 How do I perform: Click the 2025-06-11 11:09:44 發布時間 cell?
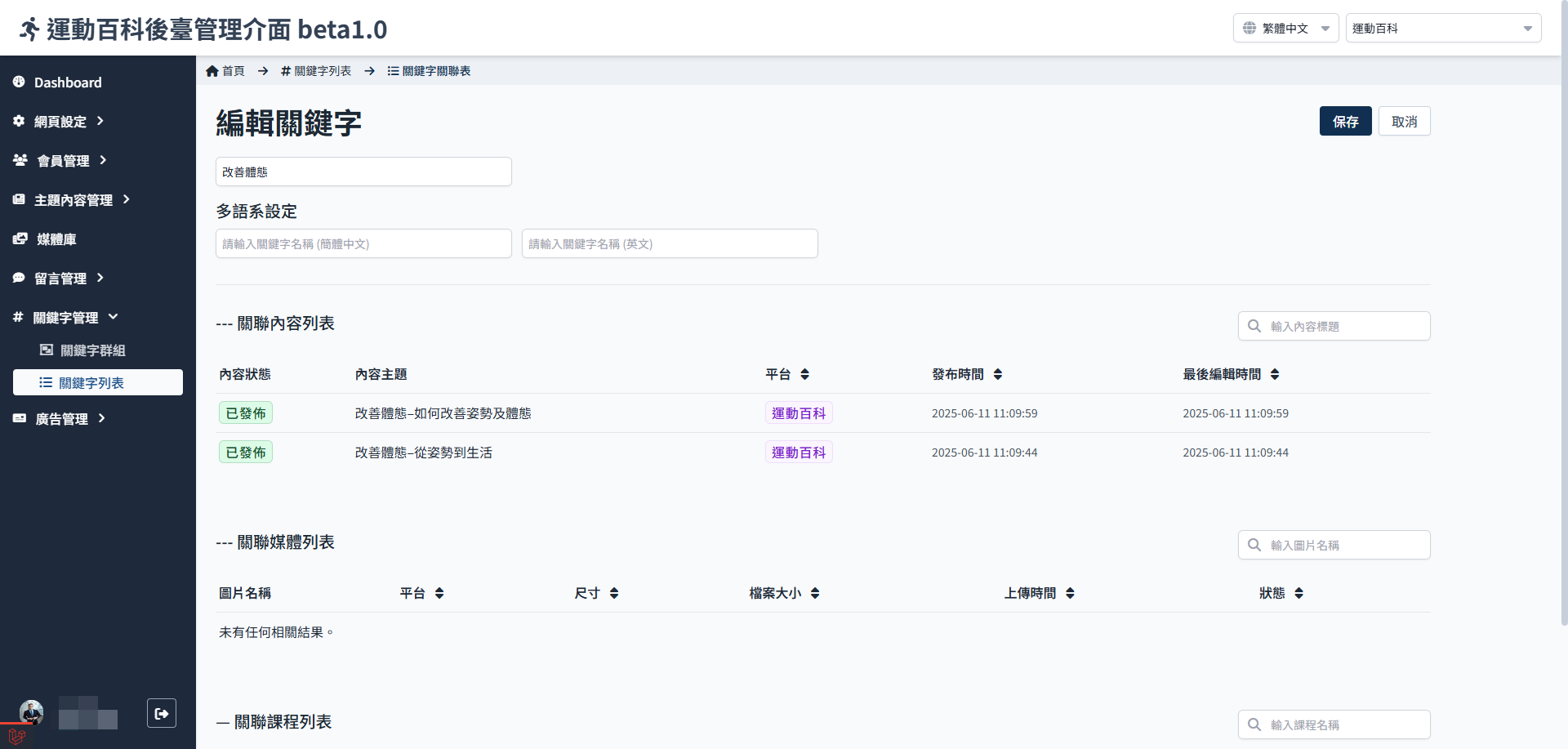click(984, 453)
